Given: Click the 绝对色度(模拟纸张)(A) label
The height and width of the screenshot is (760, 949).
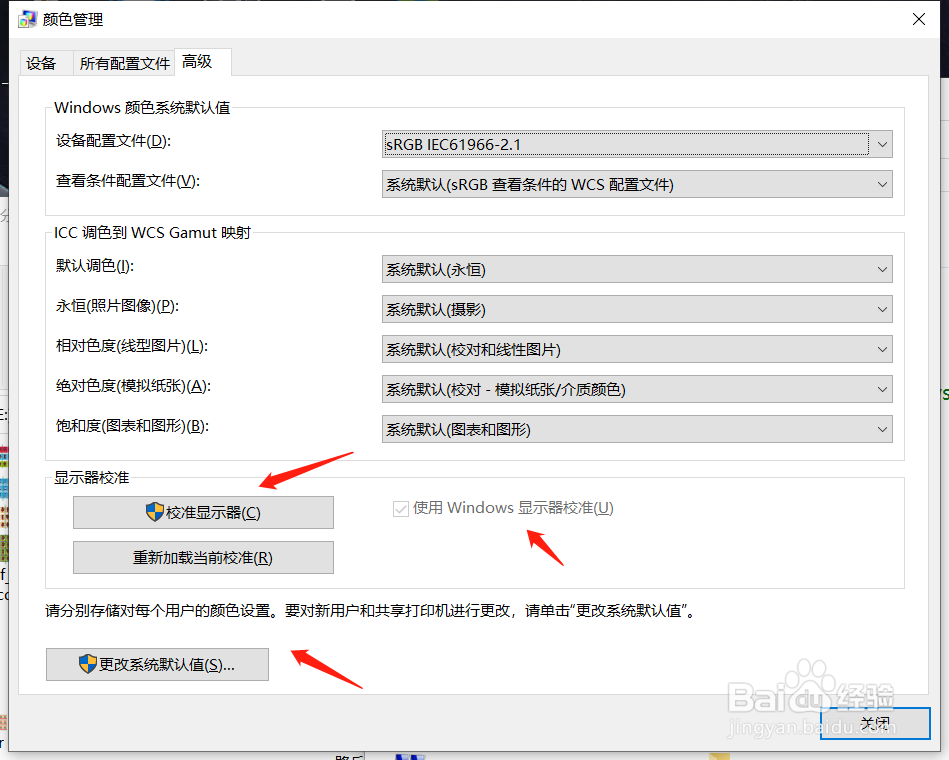Looking at the screenshot, I should point(133,386).
